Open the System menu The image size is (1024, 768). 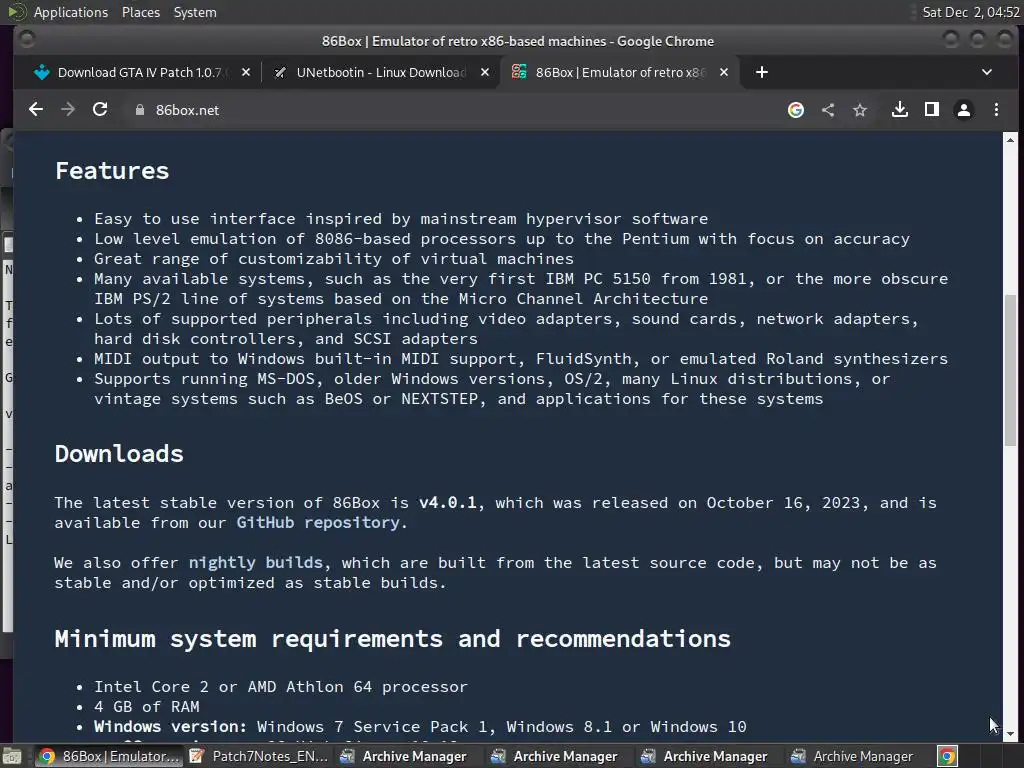(195, 12)
